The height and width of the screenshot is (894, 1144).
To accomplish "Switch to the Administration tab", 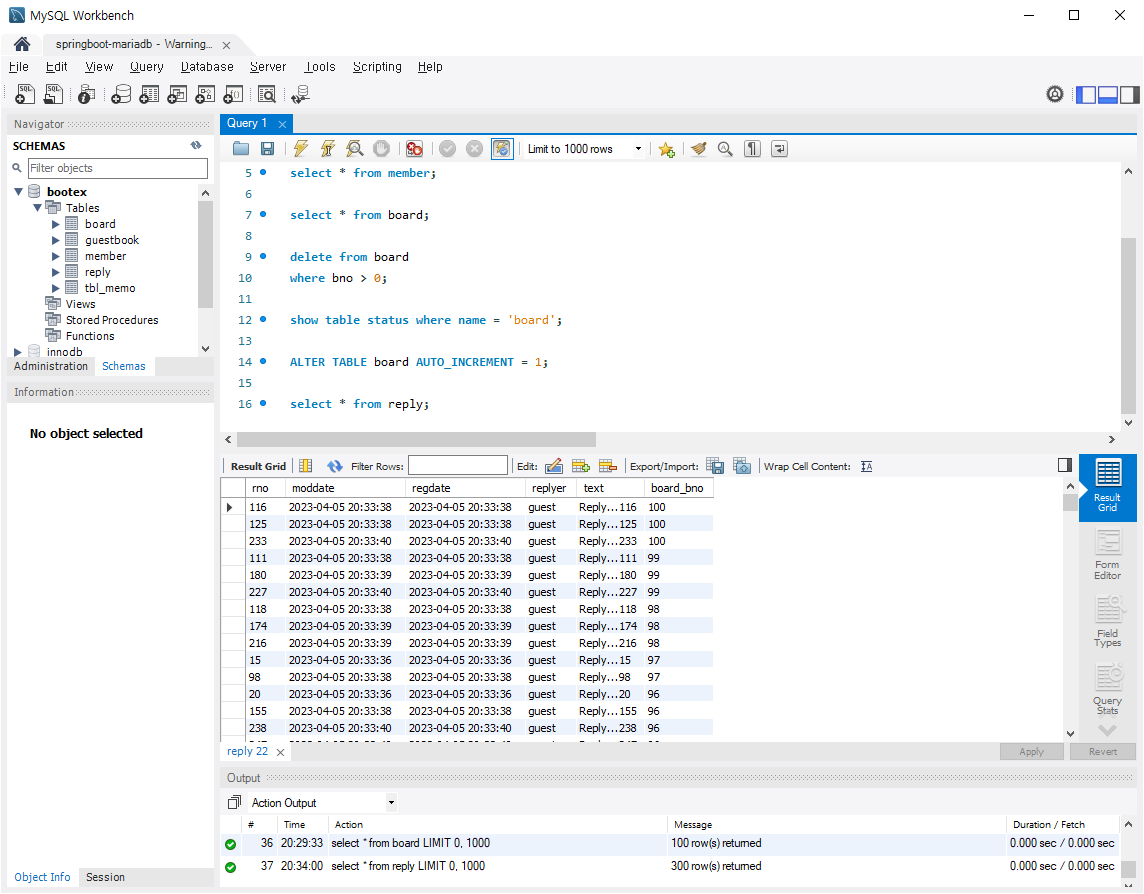I will [x=51, y=366].
